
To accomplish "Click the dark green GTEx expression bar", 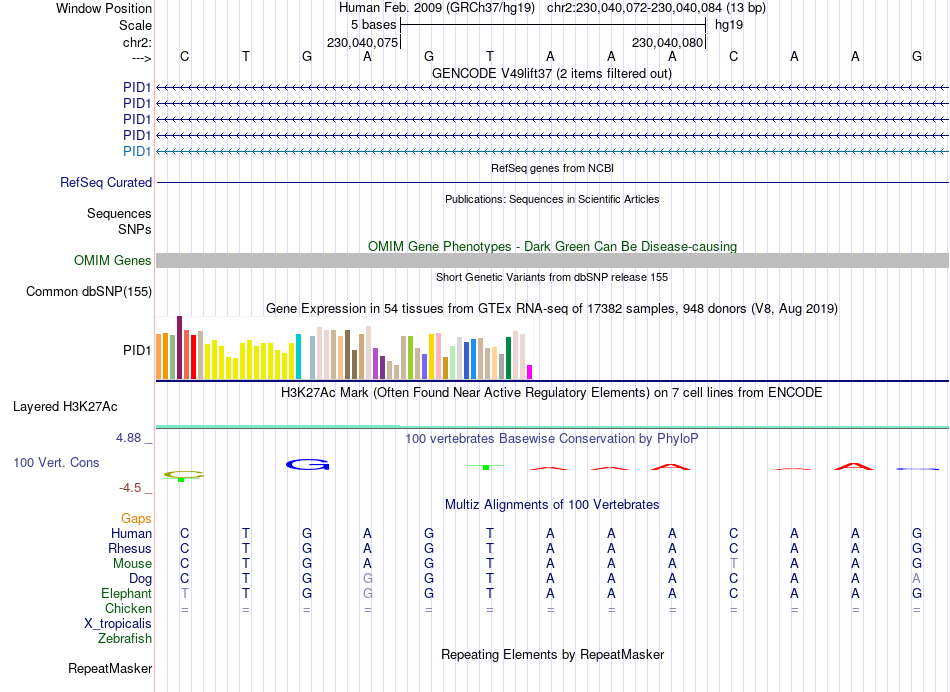I will tap(508, 358).
